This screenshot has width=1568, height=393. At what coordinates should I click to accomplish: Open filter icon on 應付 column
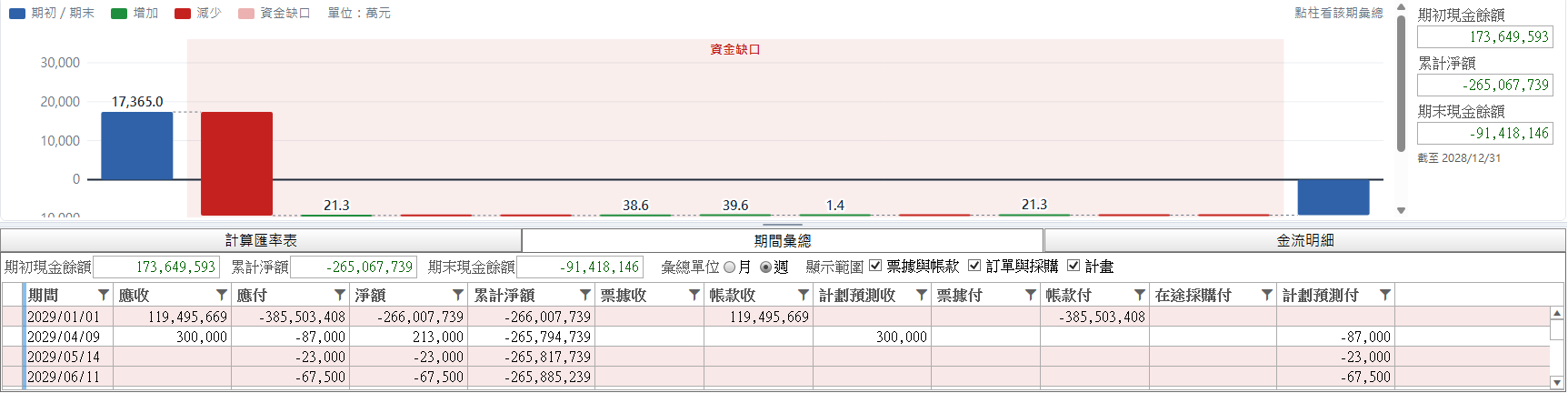tap(340, 295)
